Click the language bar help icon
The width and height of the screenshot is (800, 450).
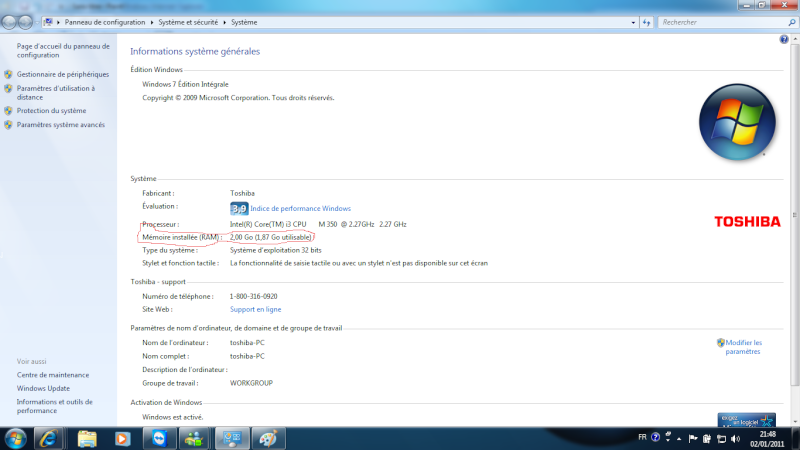tap(656, 437)
